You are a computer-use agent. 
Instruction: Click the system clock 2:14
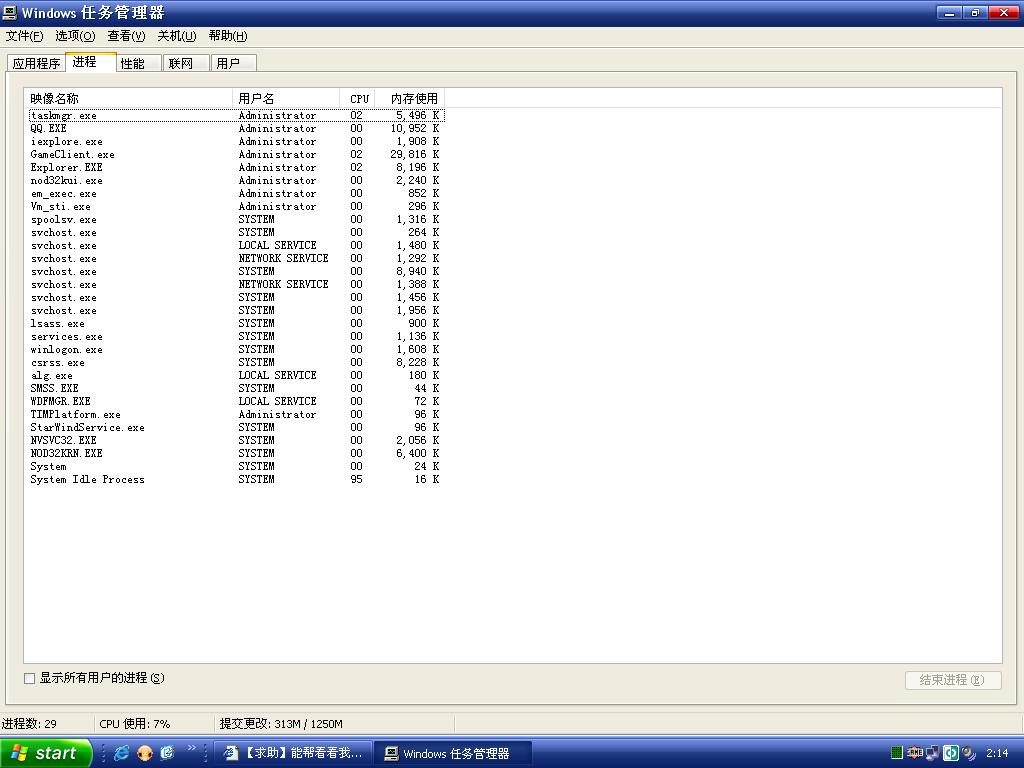(997, 753)
